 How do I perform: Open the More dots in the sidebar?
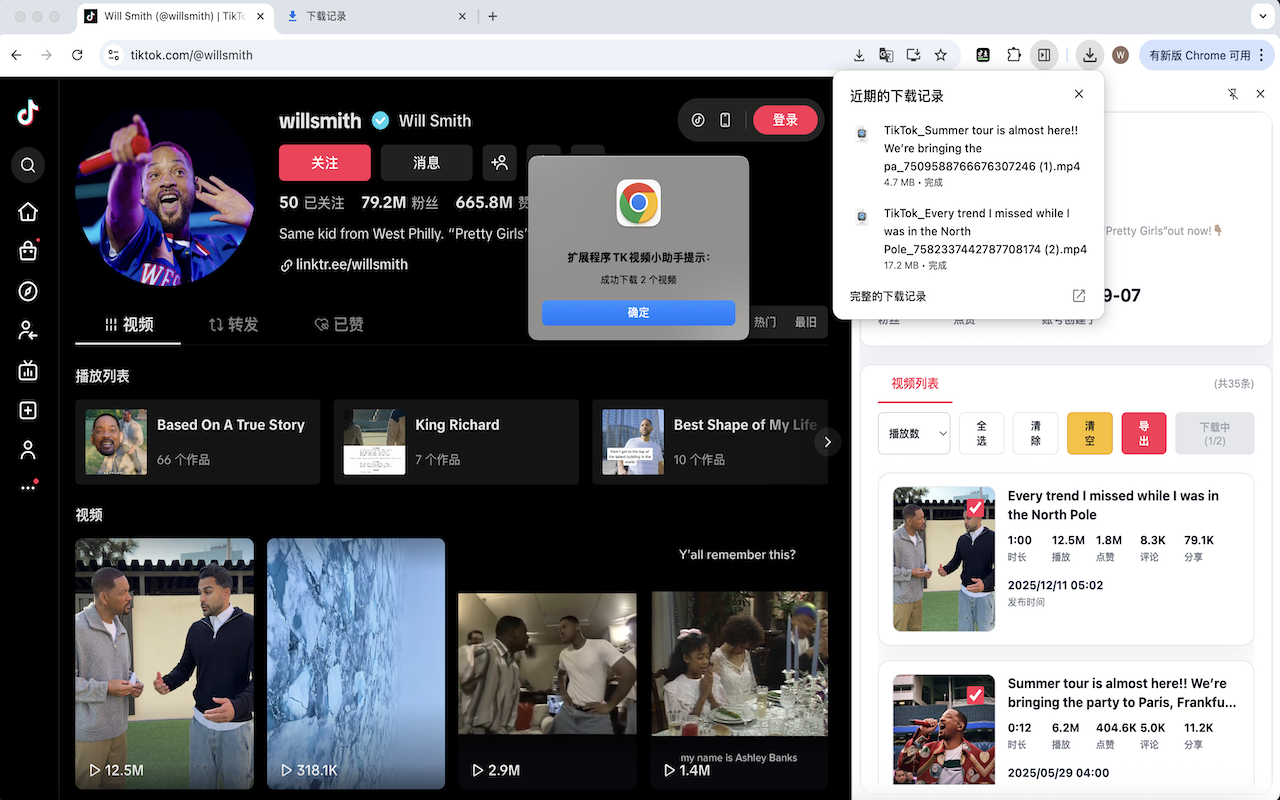tap(28, 487)
